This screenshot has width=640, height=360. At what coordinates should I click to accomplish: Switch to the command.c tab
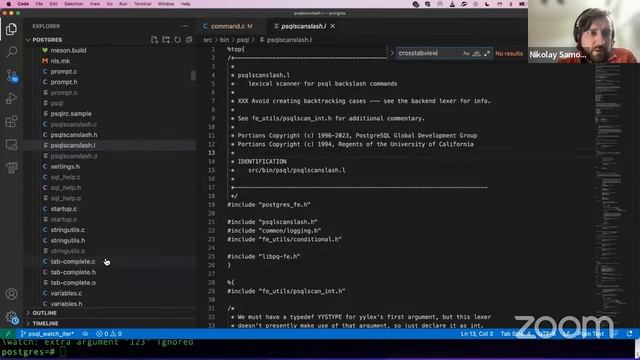click(x=228, y=26)
